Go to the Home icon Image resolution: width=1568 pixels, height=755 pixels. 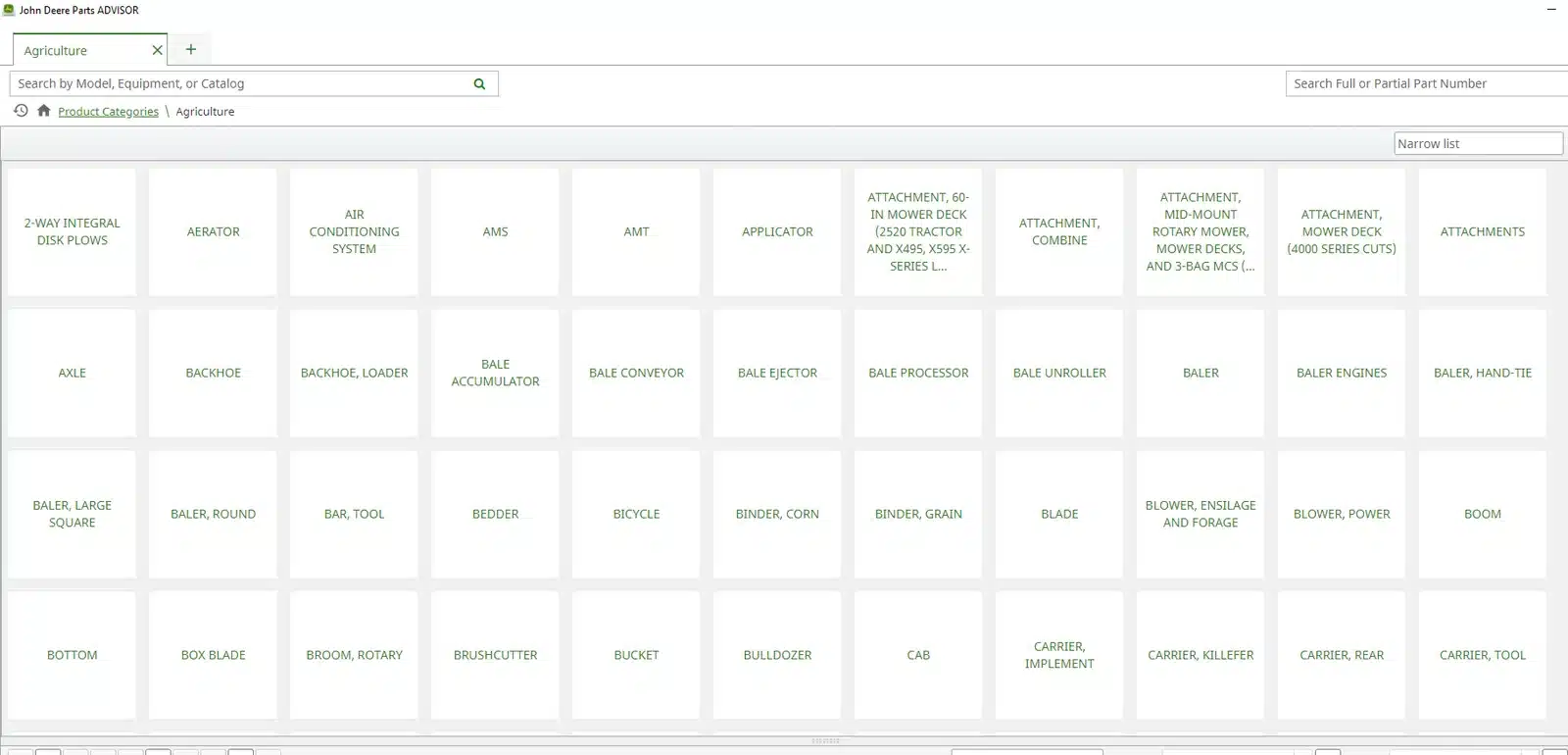point(43,111)
